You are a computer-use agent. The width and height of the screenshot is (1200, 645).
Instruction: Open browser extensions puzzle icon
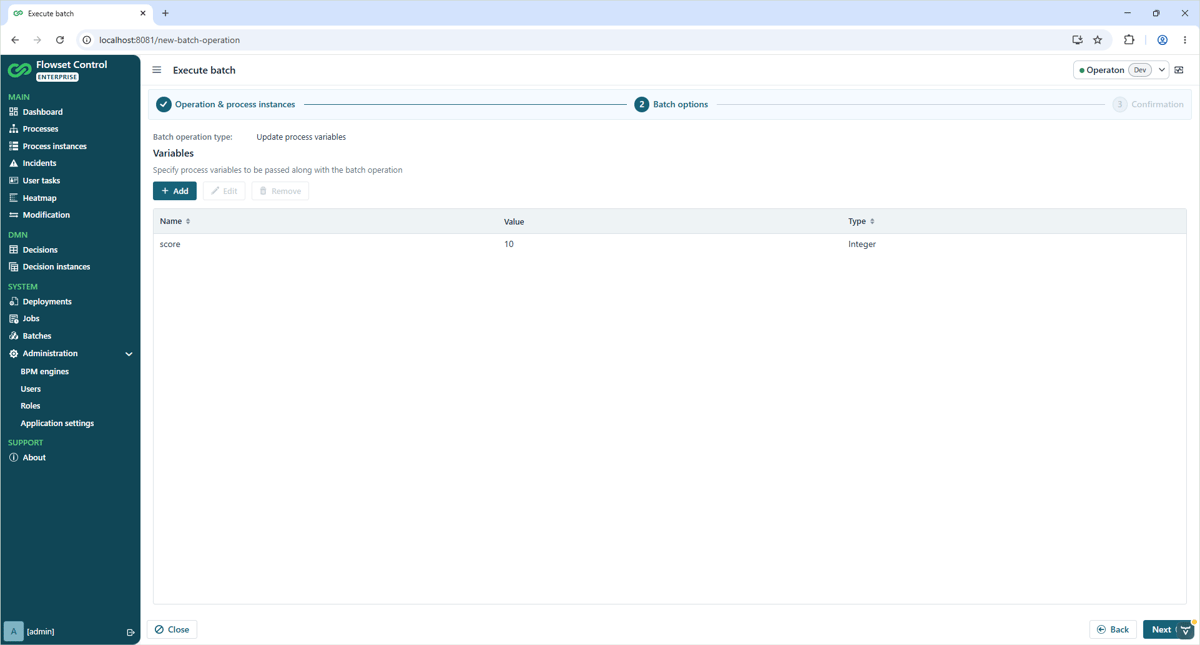(1129, 40)
